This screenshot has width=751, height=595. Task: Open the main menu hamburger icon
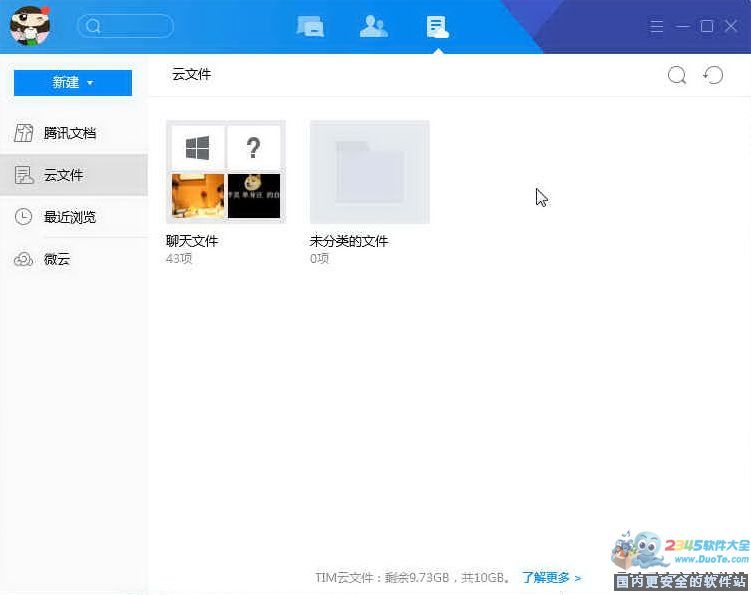656,26
